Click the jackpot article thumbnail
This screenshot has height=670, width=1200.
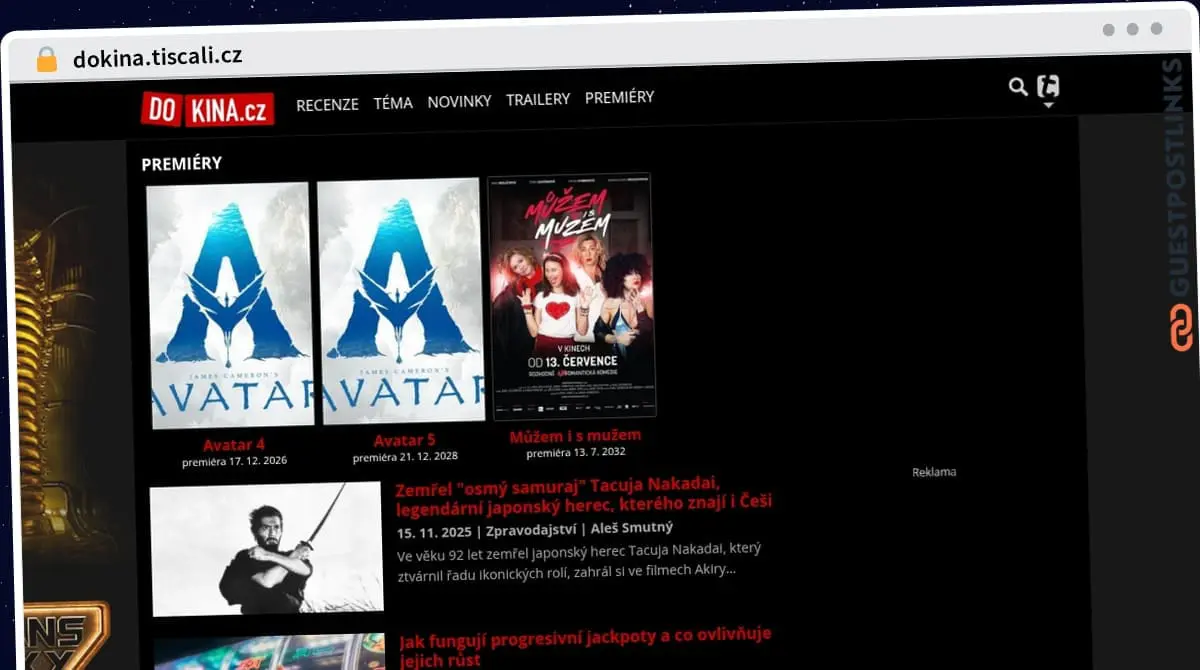(270, 651)
